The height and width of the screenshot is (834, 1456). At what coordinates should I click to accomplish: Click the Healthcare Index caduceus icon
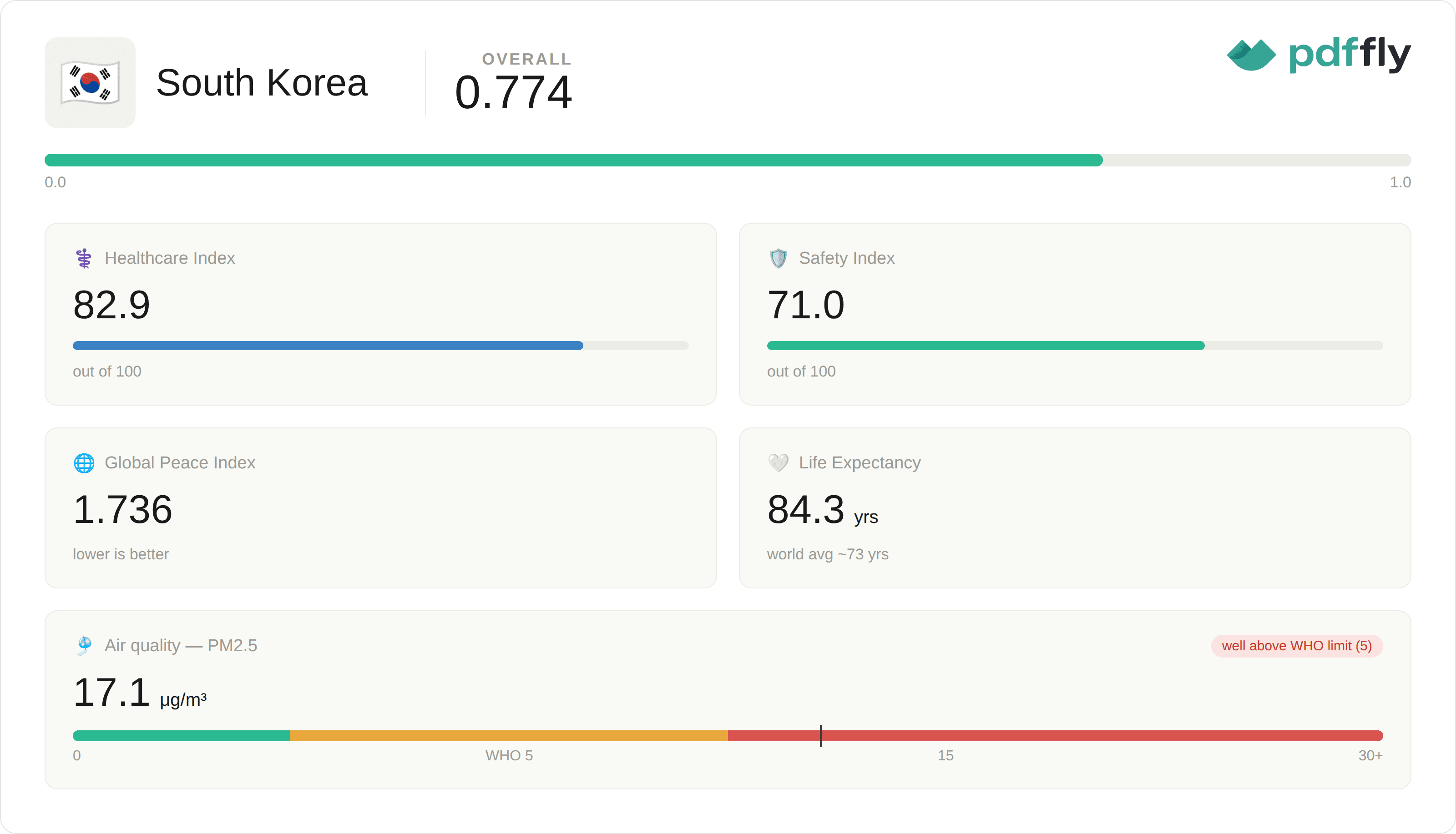pyautogui.click(x=84, y=258)
